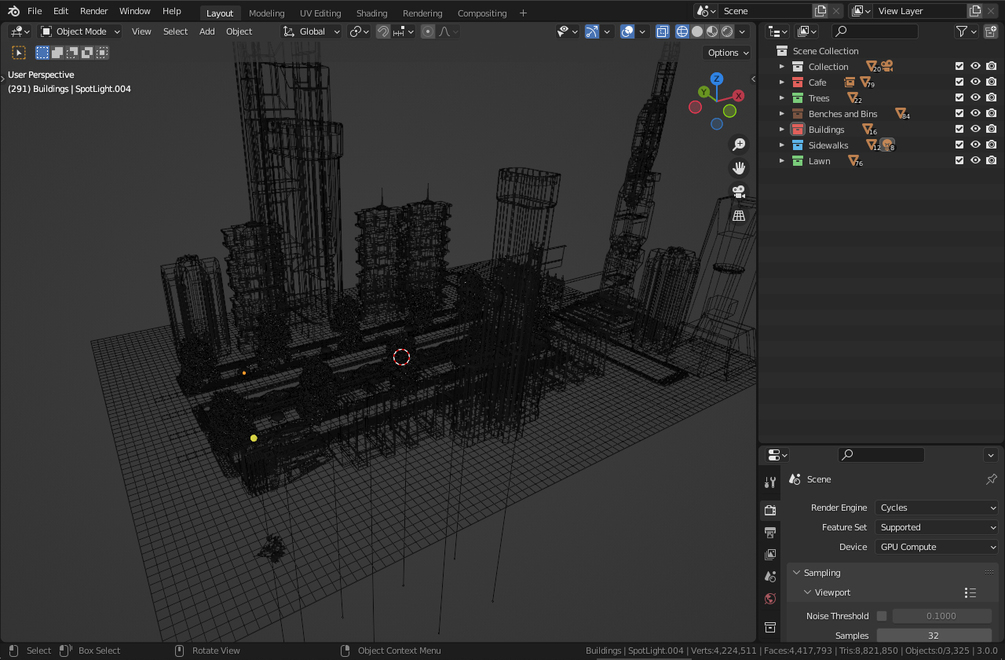Toggle the camera view gizmo
The width and height of the screenshot is (1005, 660).
pos(739,192)
